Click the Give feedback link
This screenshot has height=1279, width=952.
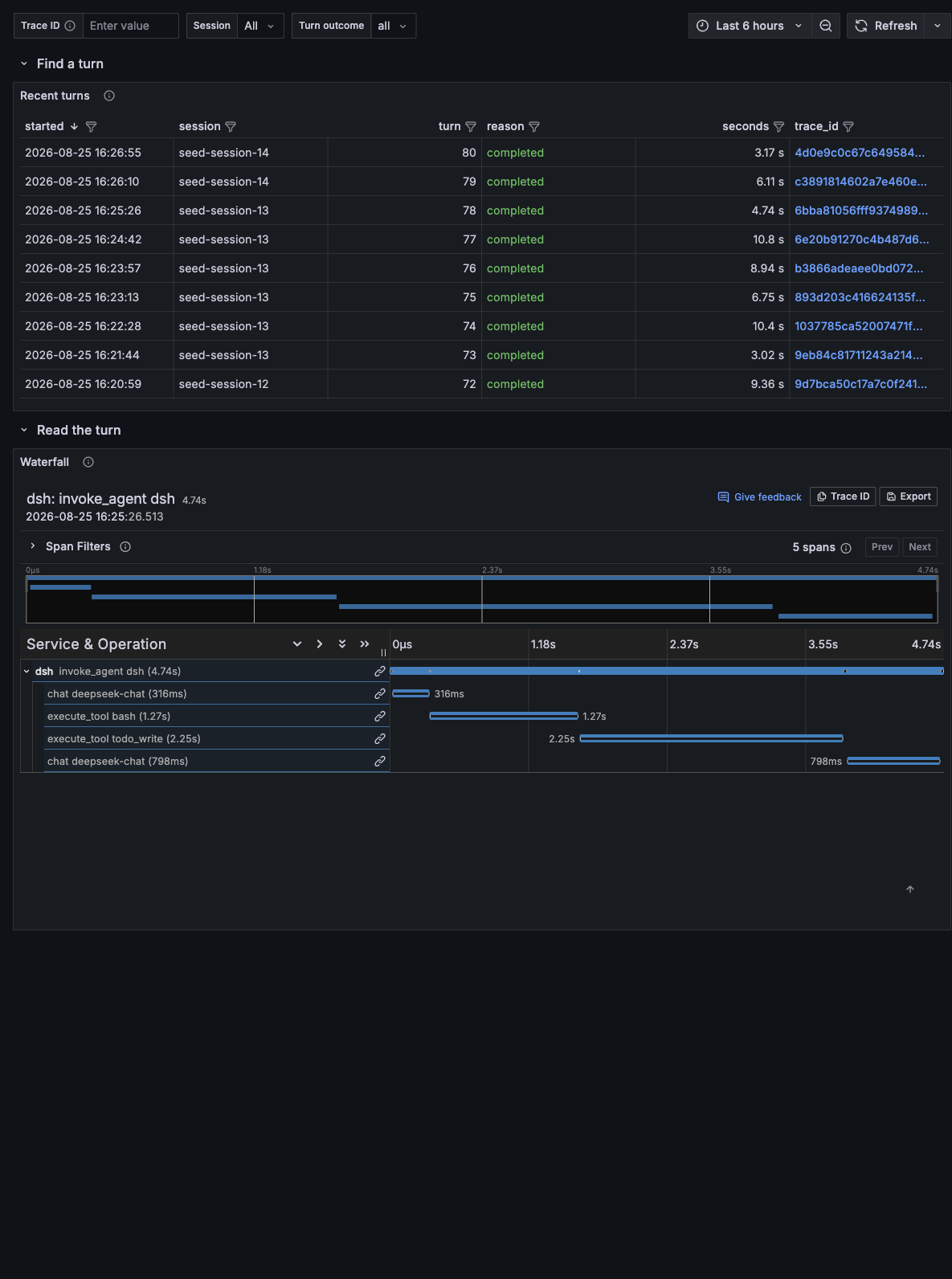(759, 497)
